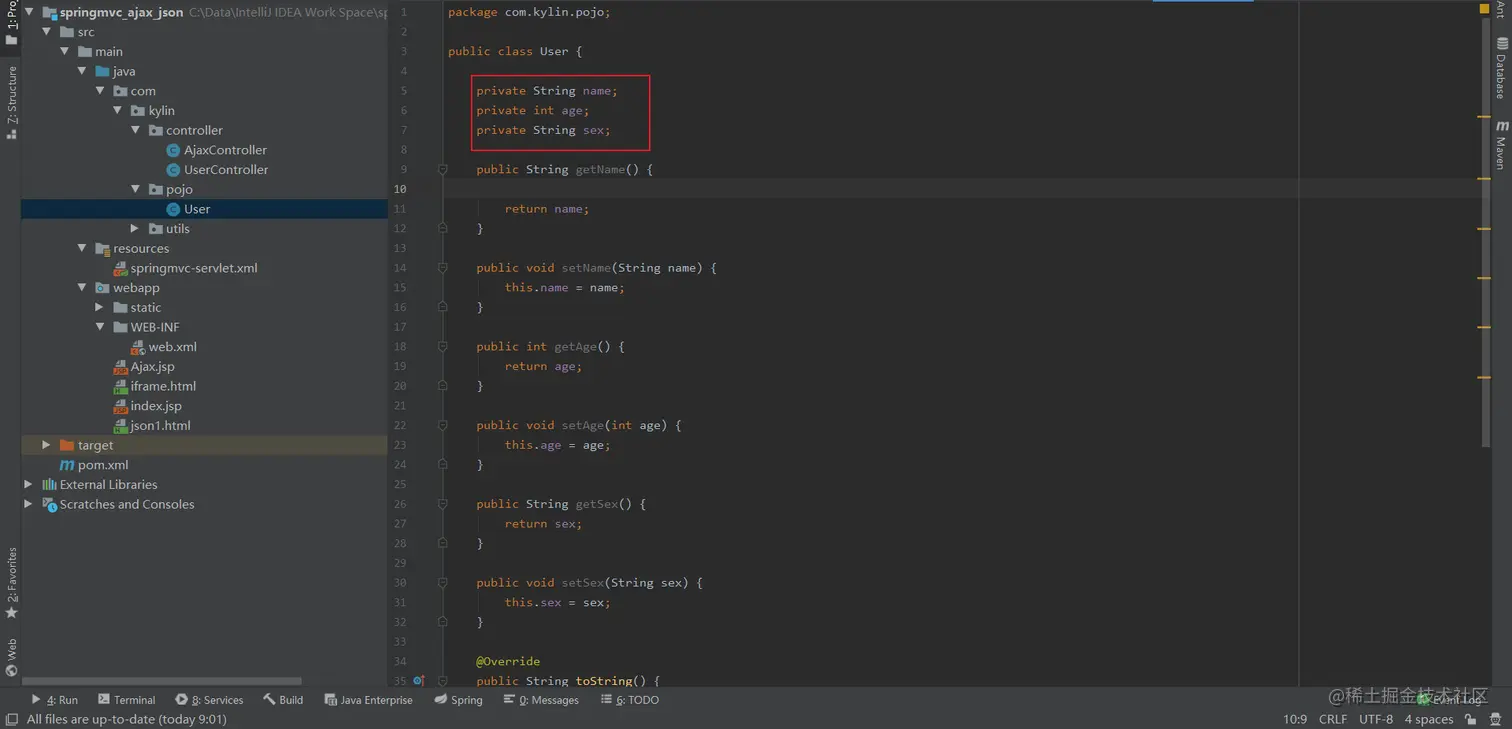The height and width of the screenshot is (729, 1512).
Task: Toggle code folding of setSex() at line 30
Action: pyautogui.click(x=443, y=583)
